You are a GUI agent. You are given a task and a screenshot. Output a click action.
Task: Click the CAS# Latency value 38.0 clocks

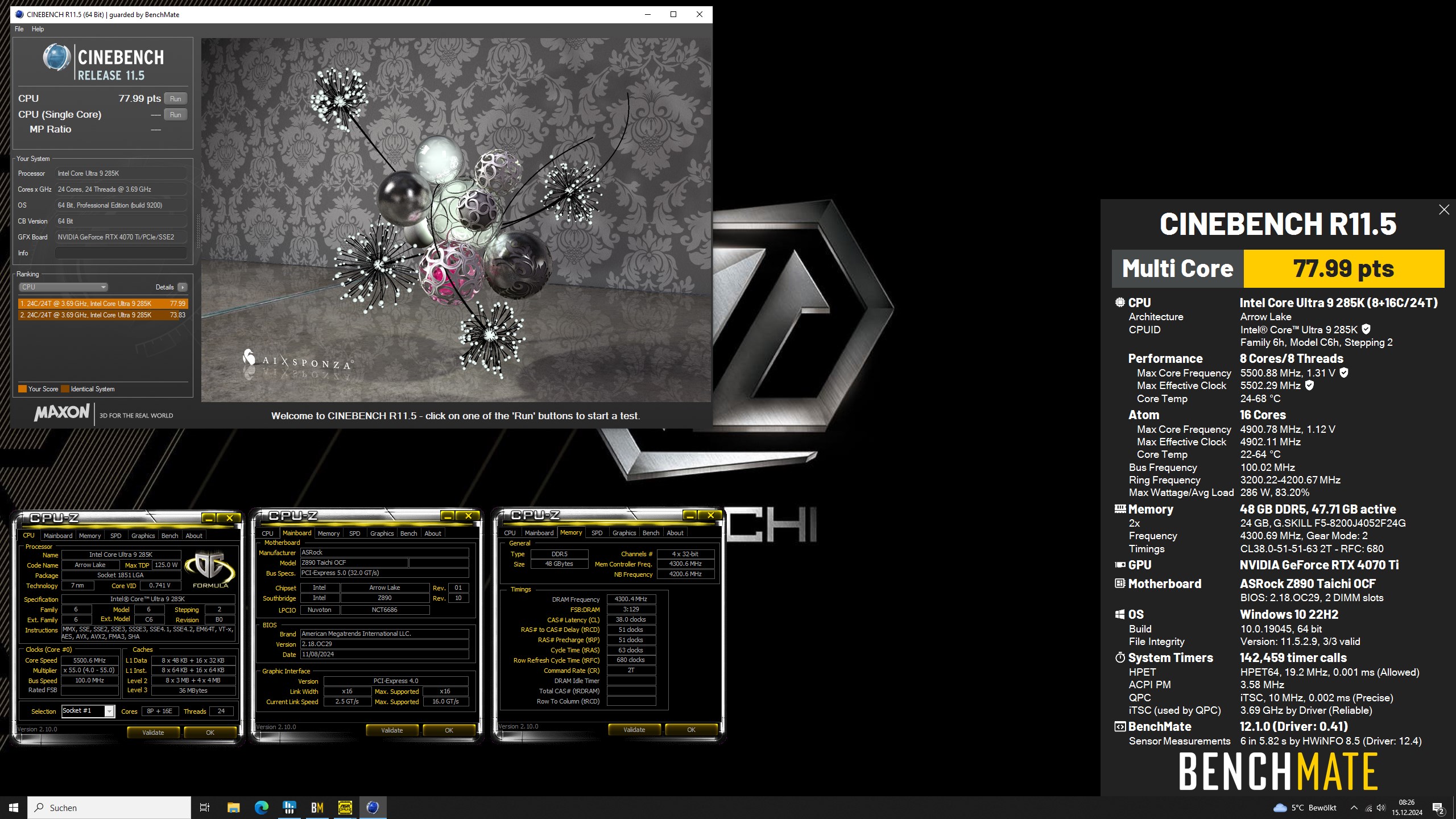coord(631,619)
